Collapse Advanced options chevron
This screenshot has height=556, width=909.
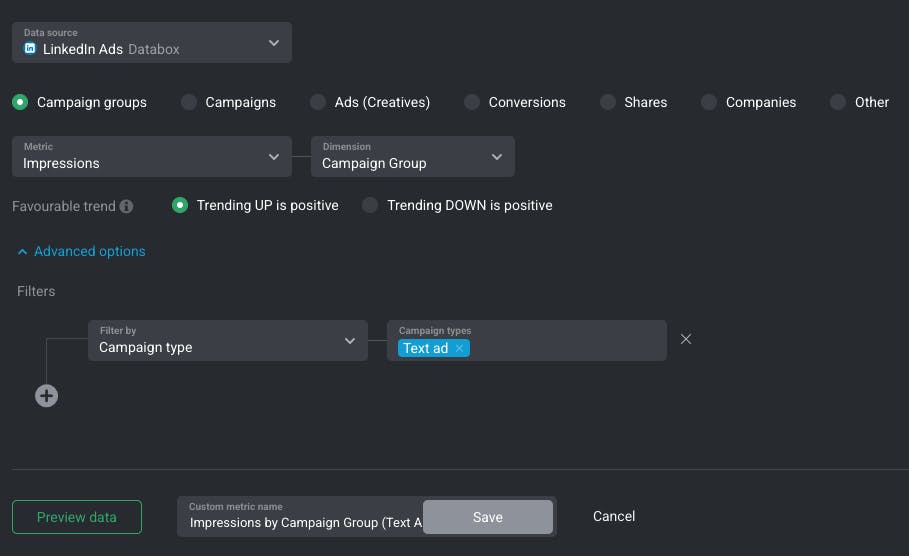coord(22,252)
